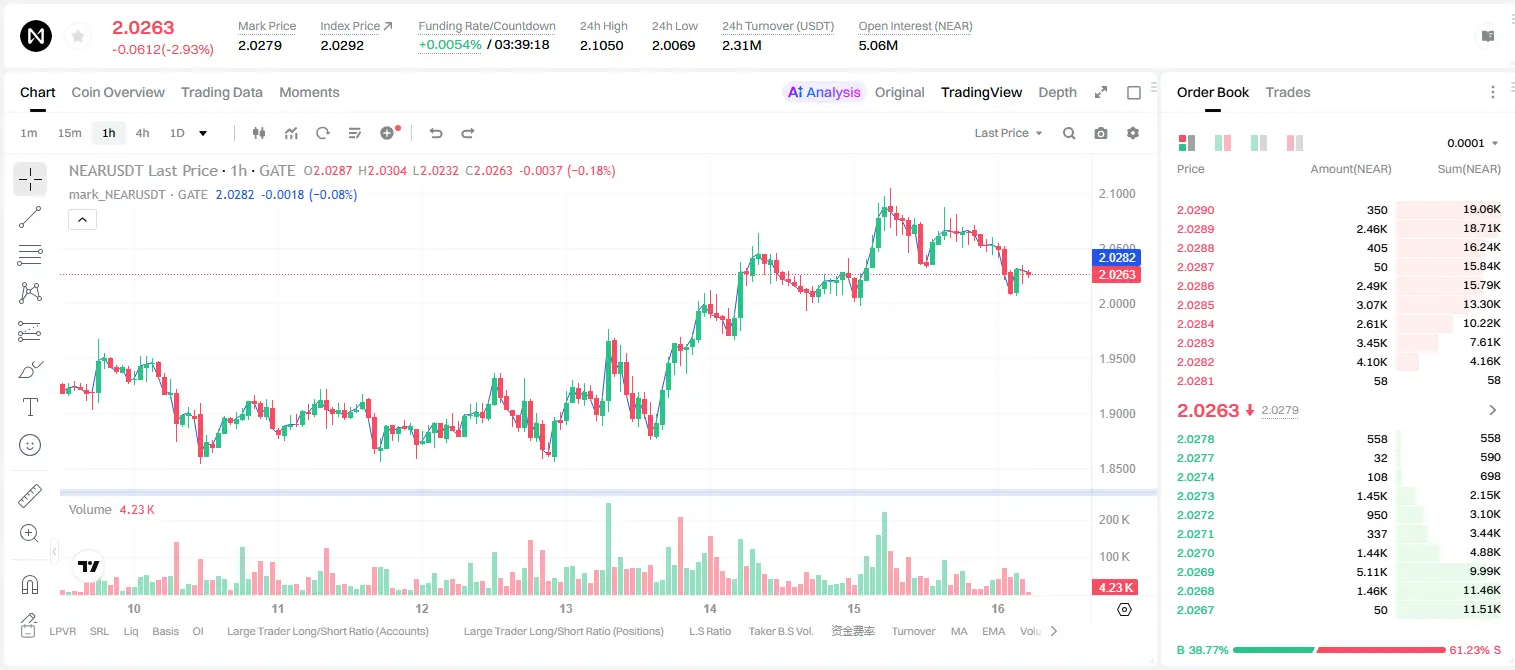The image size is (1515, 670).
Task: Open the 0.0001 price precision dropdown
Action: [x=1473, y=143]
